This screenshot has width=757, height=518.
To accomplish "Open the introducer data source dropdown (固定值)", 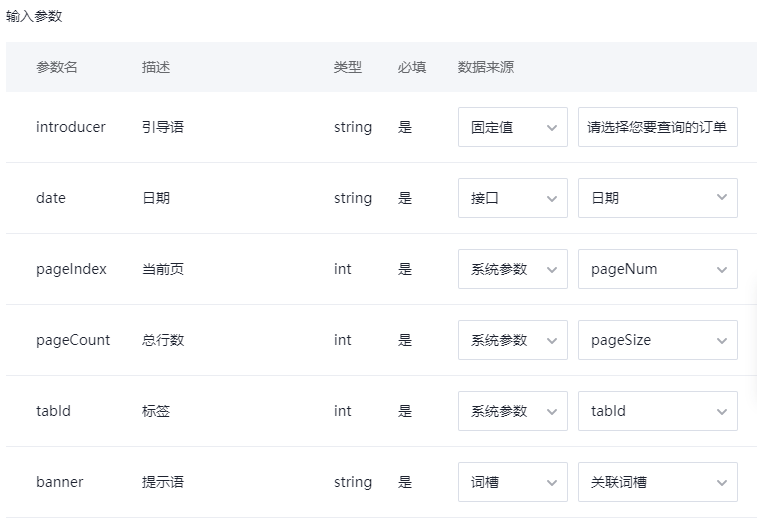I will [x=513, y=127].
